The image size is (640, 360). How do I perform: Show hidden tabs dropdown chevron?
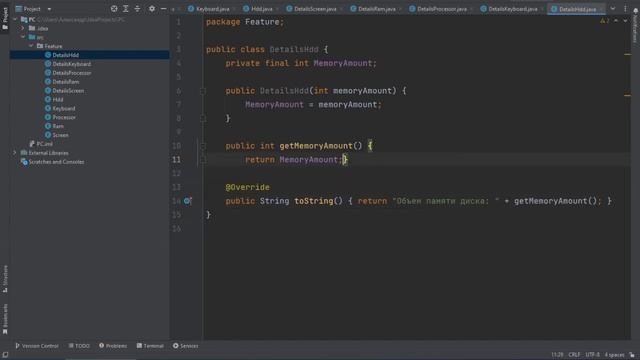point(613,9)
